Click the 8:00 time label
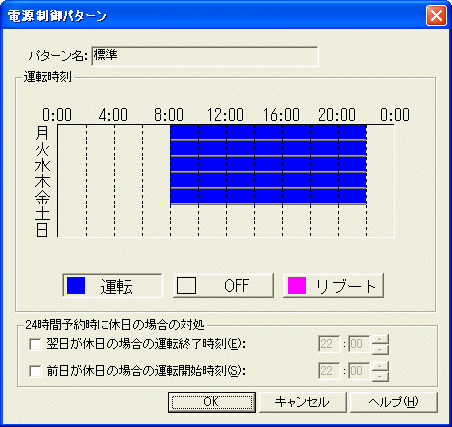The height and width of the screenshot is (427, 452). pyautogui.click(x=169, y=115)
